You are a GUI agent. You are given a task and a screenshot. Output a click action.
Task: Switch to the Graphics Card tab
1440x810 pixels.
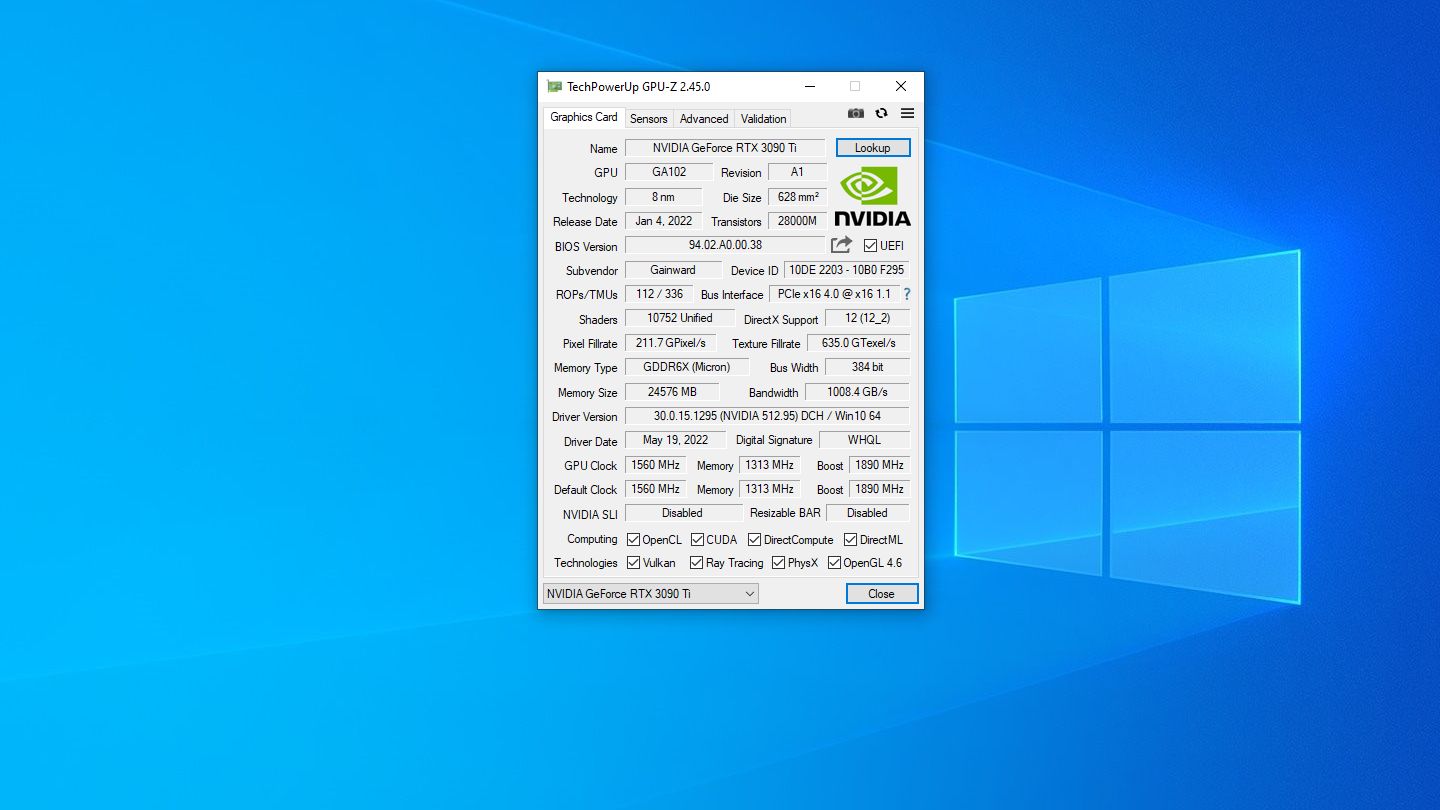click(584, 117)
